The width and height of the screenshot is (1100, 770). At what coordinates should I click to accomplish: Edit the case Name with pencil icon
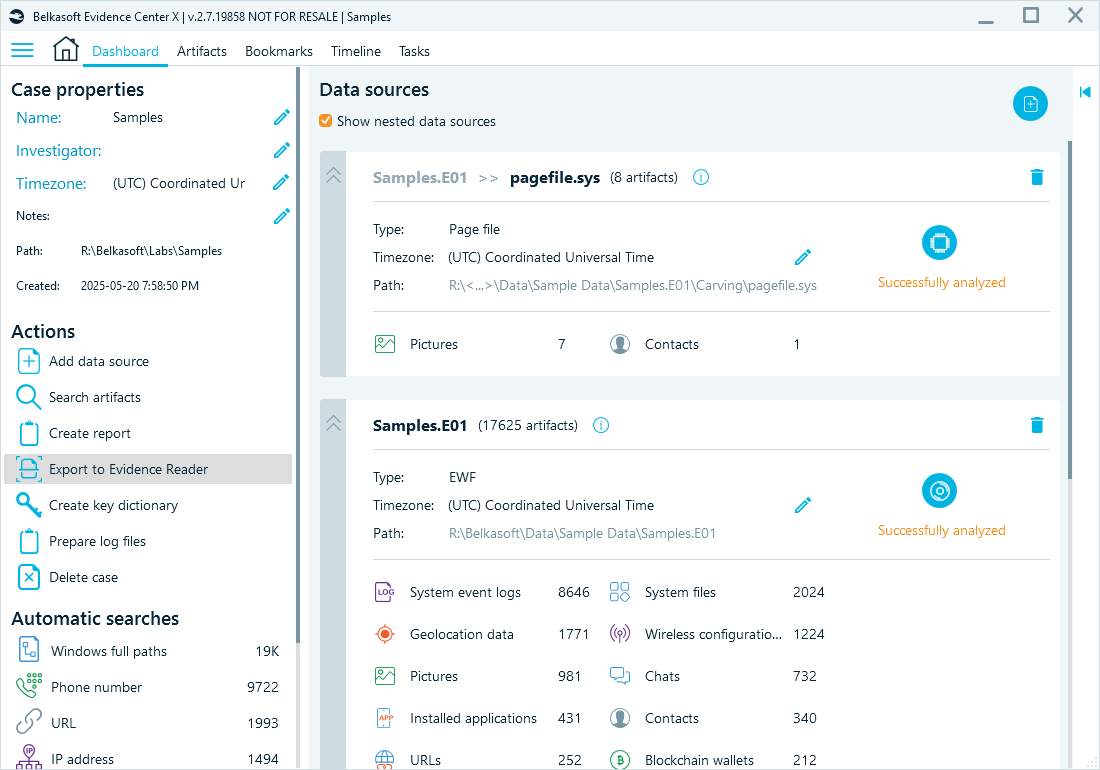281,117
